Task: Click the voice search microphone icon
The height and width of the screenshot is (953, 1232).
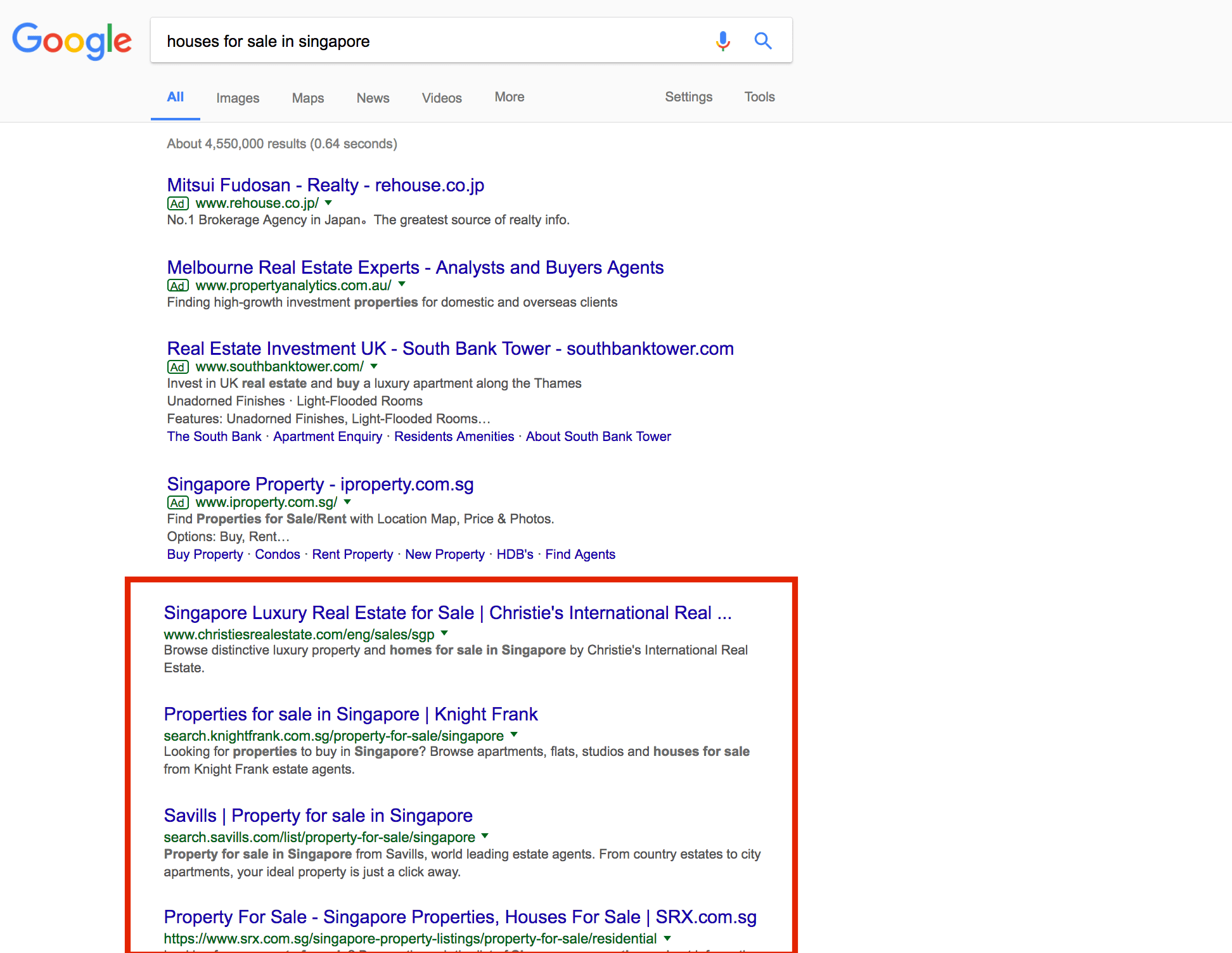Action: (722, 41)
